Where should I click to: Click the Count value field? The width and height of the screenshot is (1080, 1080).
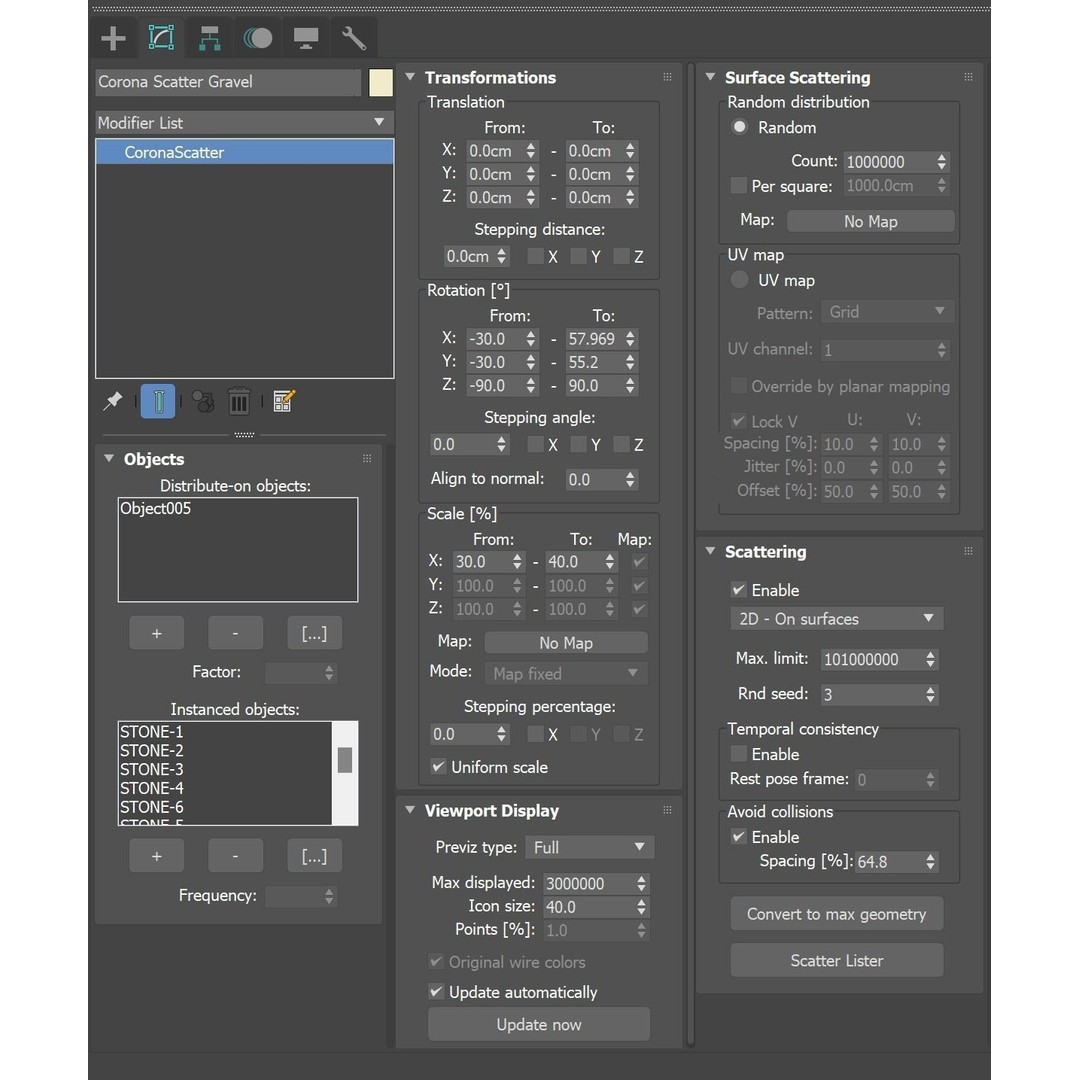[889, 162]
